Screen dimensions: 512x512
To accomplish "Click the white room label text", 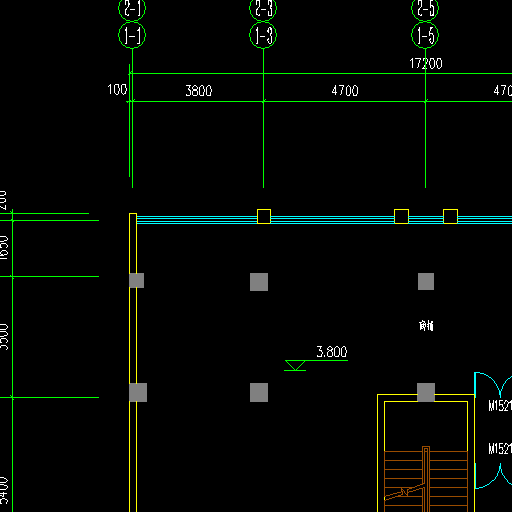I will tap(426, 325).
